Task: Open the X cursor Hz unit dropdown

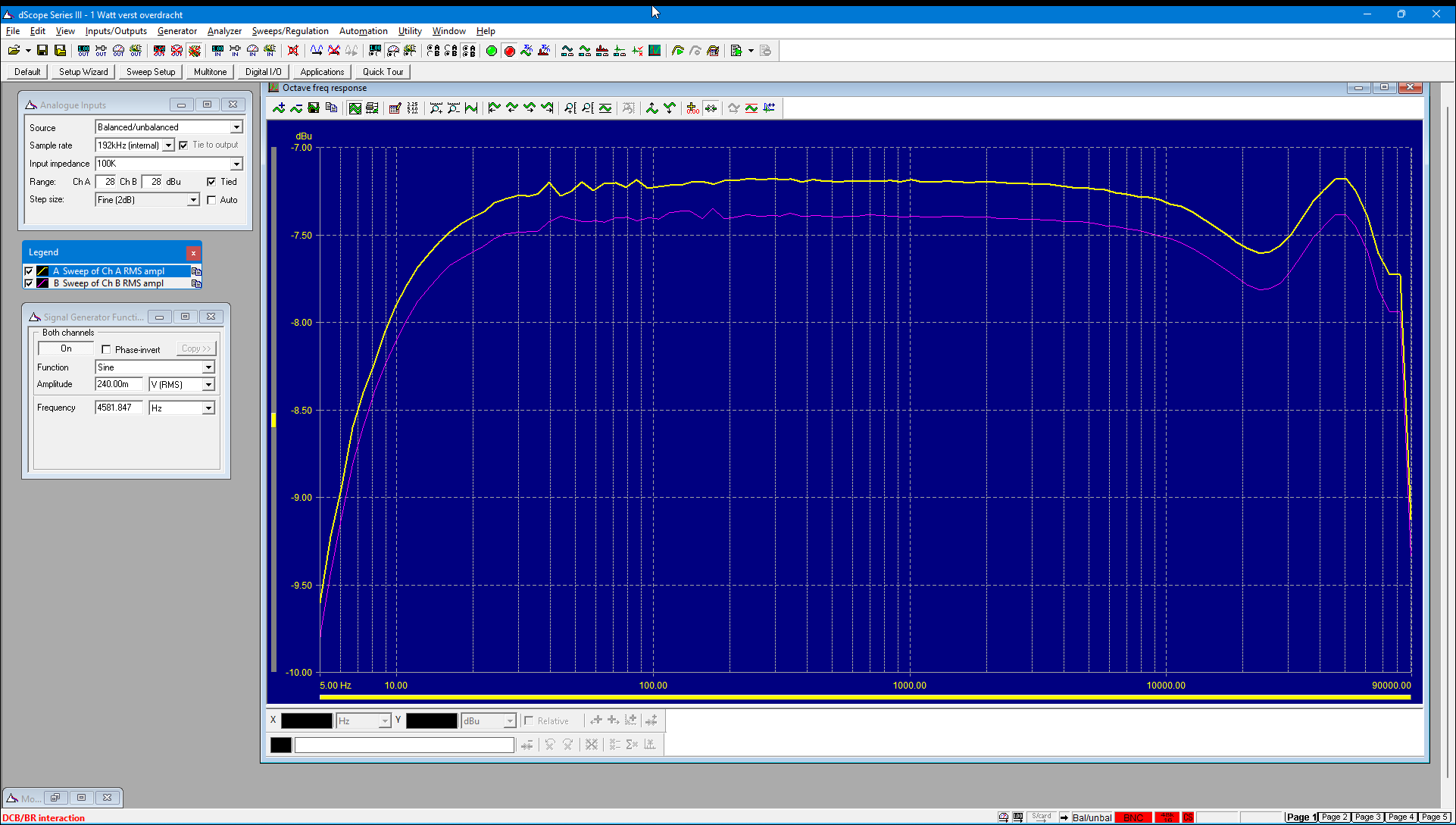Action: click(384, 720)
